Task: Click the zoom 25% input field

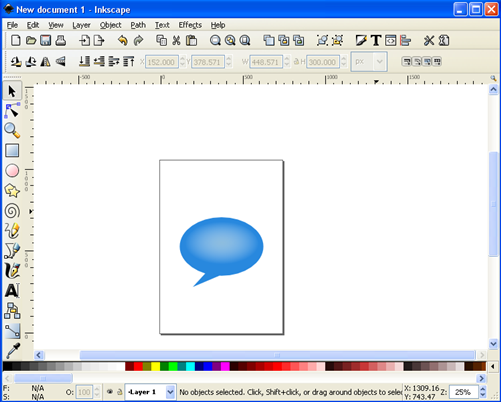Action: [463, 392]
